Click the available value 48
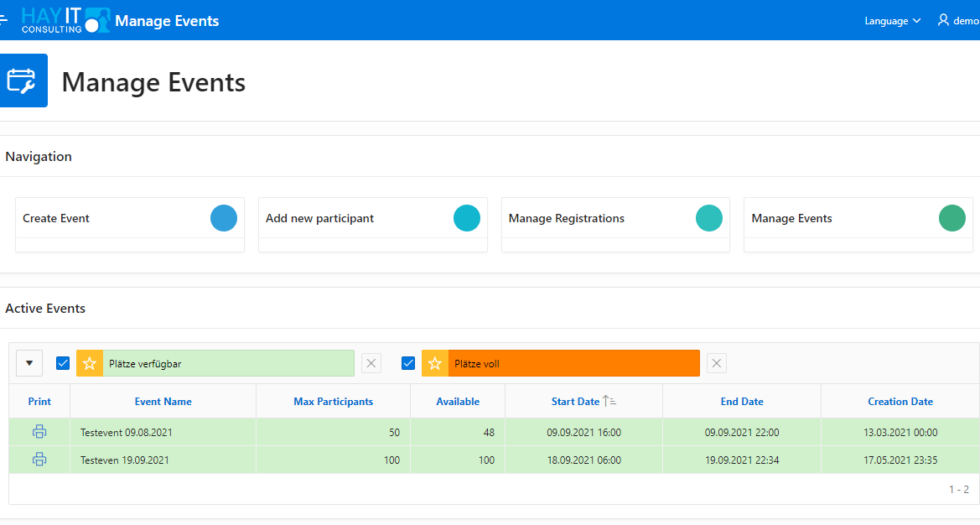Screen dimensions: 980x525 click(x=489, y=432)
